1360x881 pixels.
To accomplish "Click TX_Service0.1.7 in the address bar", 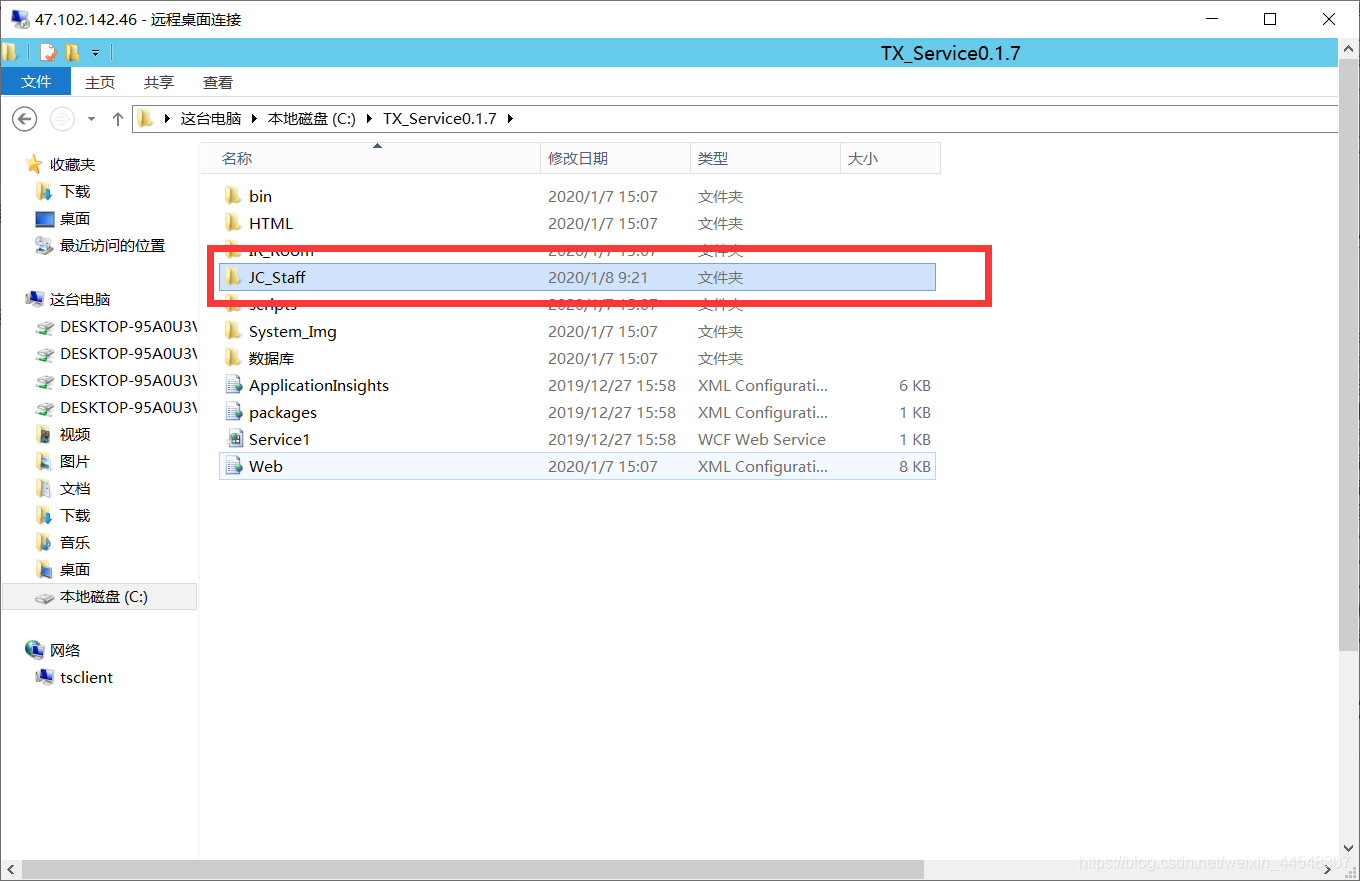I will tap(440, 119).
